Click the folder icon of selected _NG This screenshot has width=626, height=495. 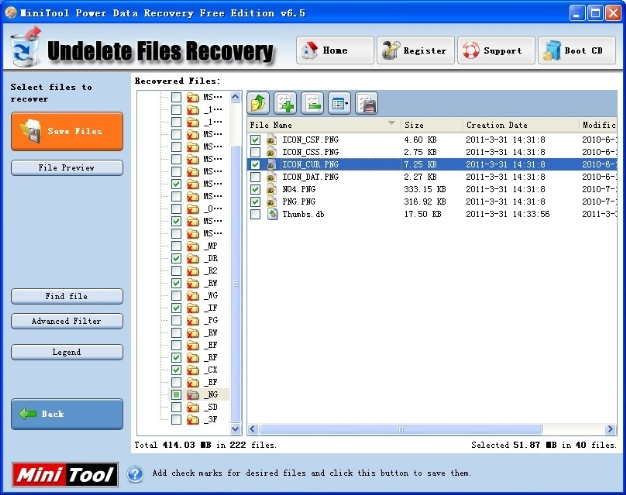coord(193,395)
